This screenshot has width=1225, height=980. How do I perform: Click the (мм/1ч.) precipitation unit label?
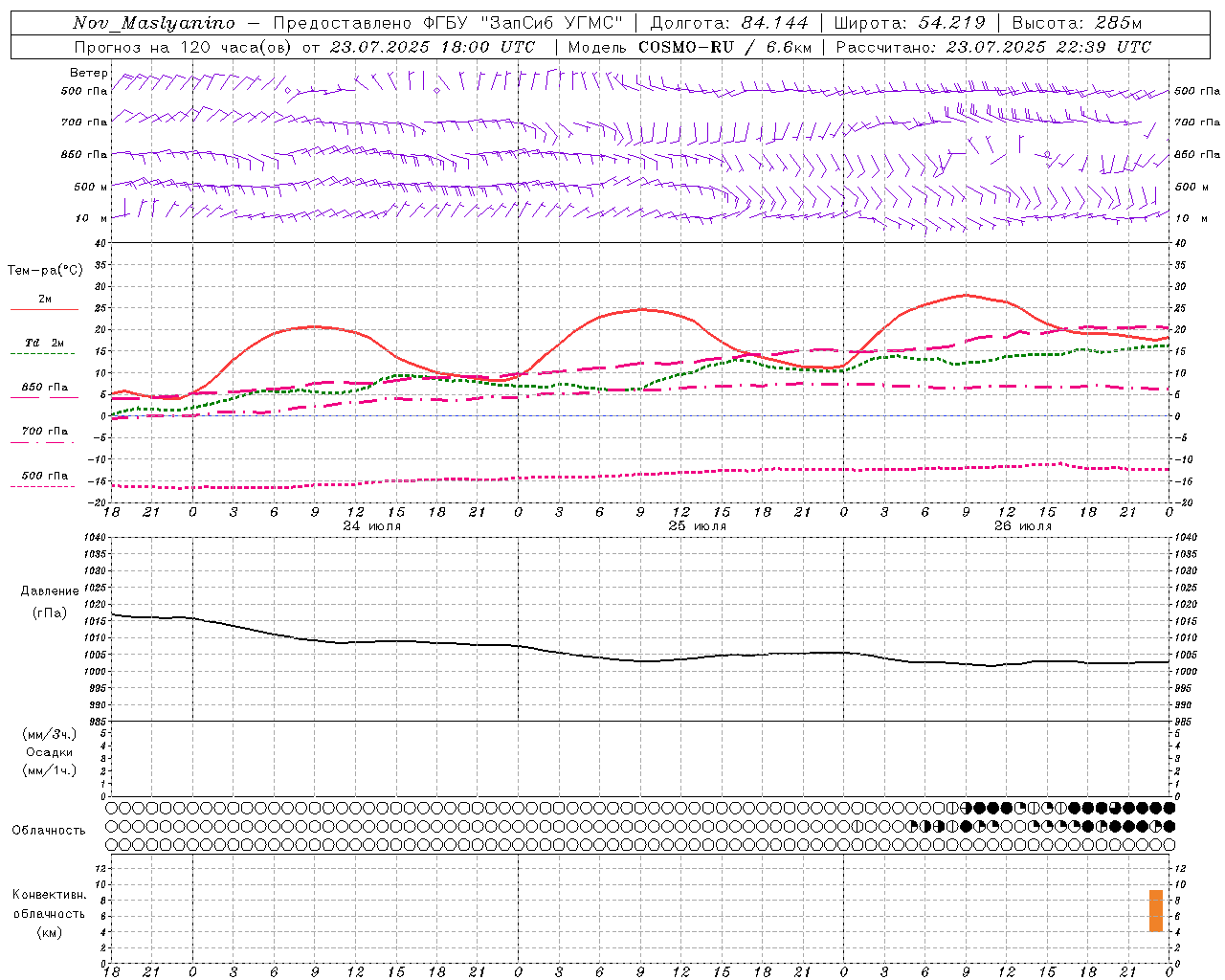50,770
